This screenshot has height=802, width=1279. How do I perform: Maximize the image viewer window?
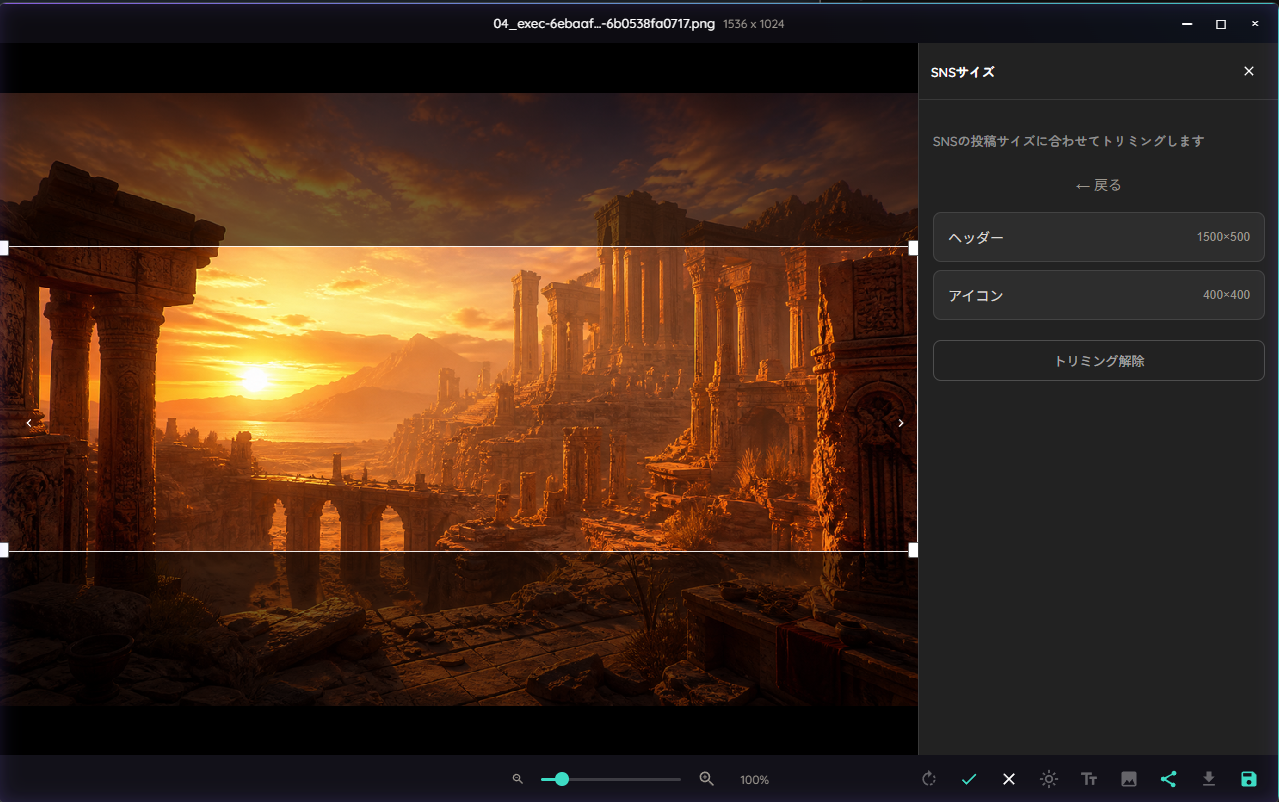(1221, 23)
